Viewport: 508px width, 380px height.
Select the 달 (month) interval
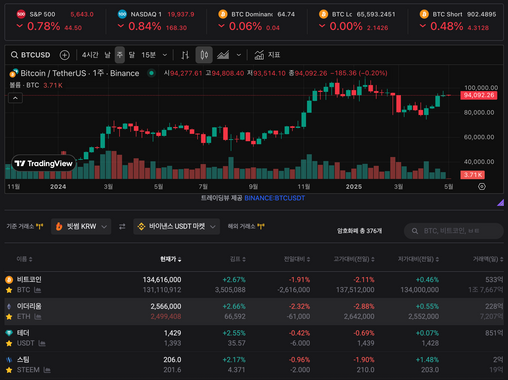point(132,55)
